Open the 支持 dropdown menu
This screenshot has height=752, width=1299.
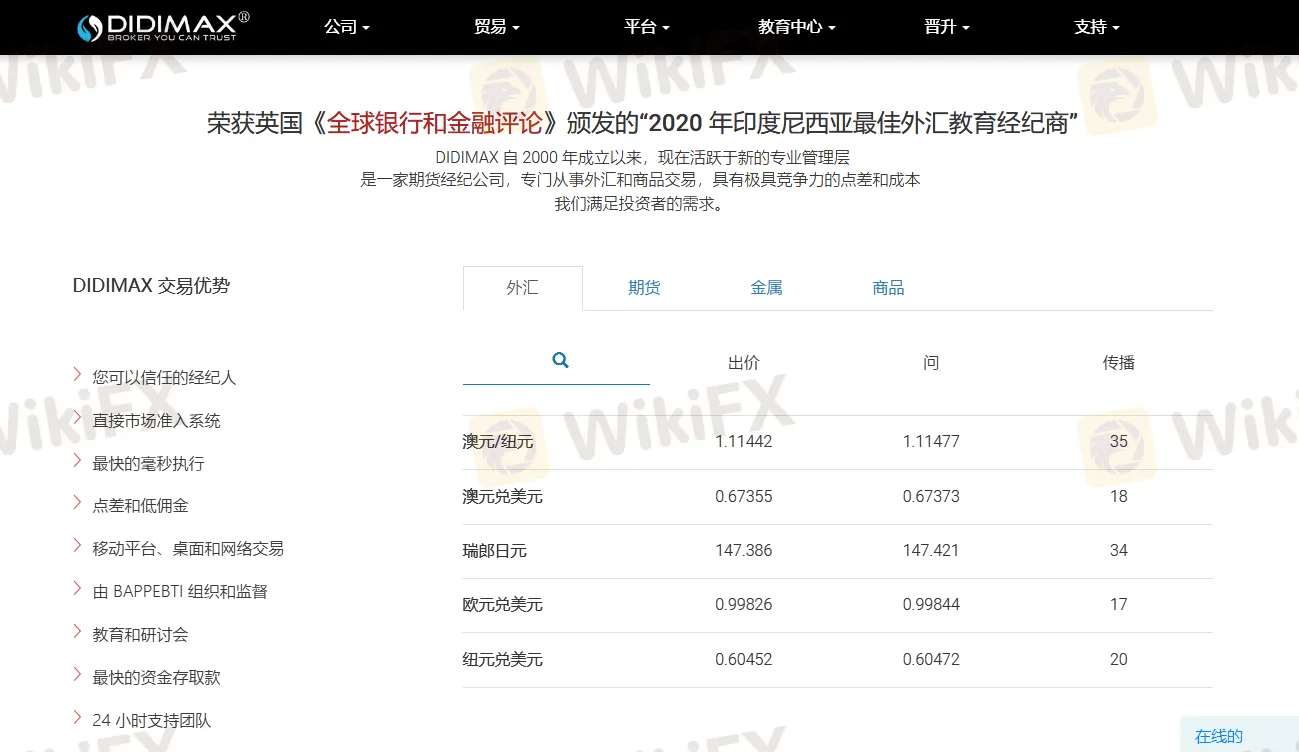tap(1097, 27)
